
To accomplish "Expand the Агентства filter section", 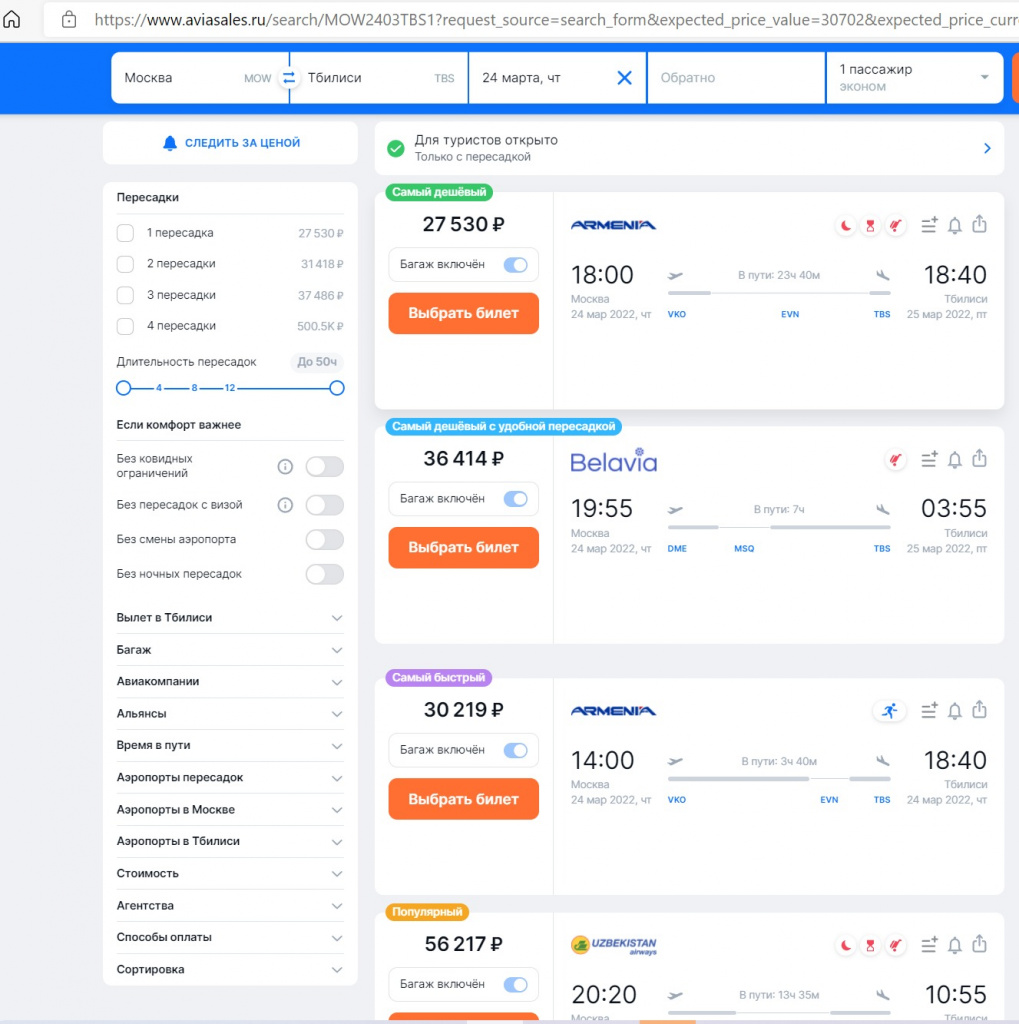I will click(230, 905).
